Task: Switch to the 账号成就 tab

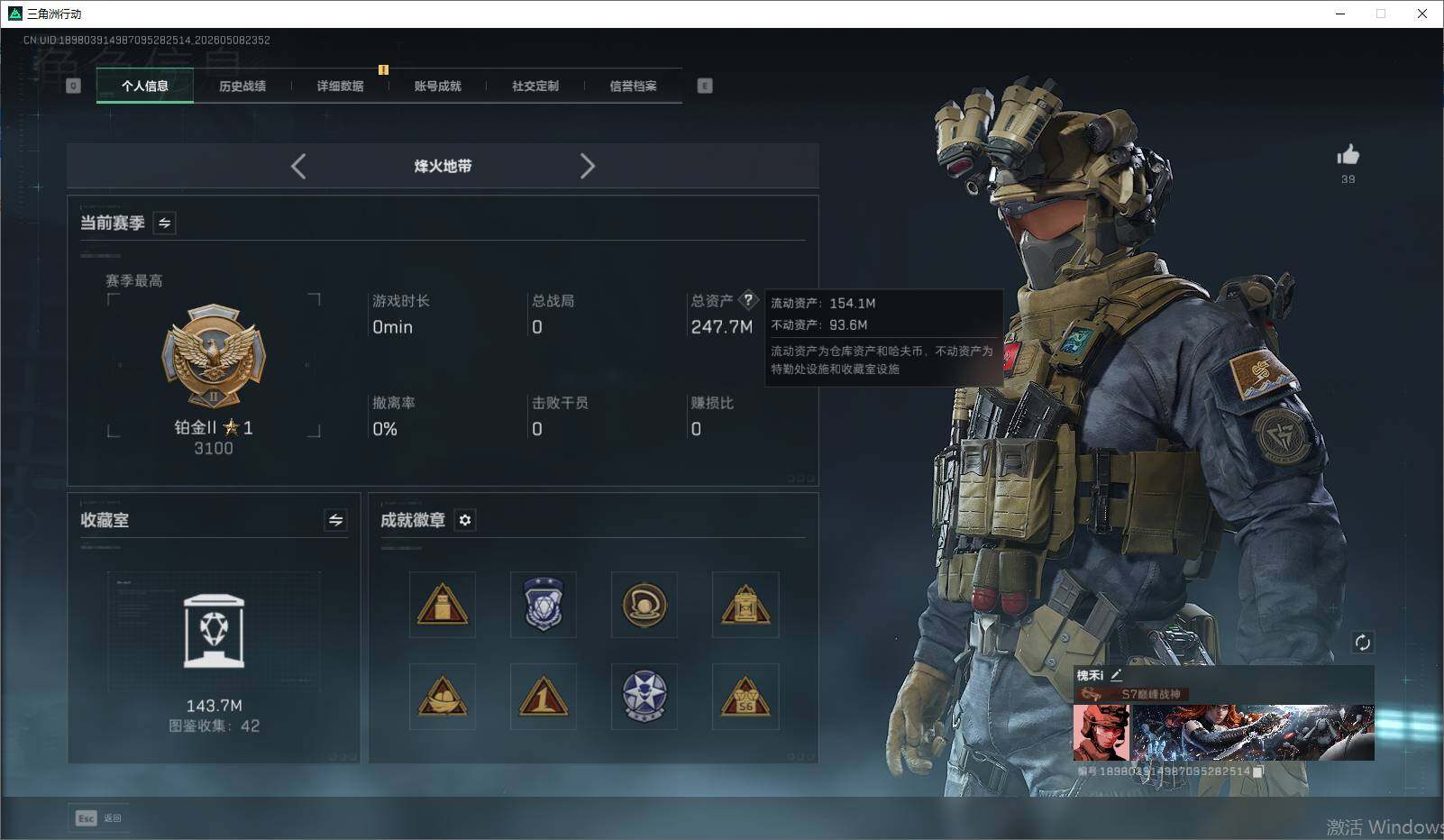Action: click(x=437, y=86)
